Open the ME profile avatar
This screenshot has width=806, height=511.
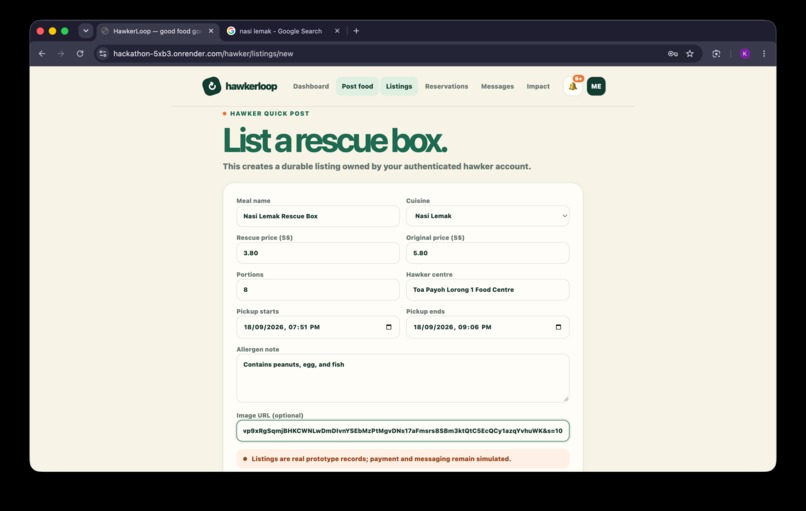596,86
